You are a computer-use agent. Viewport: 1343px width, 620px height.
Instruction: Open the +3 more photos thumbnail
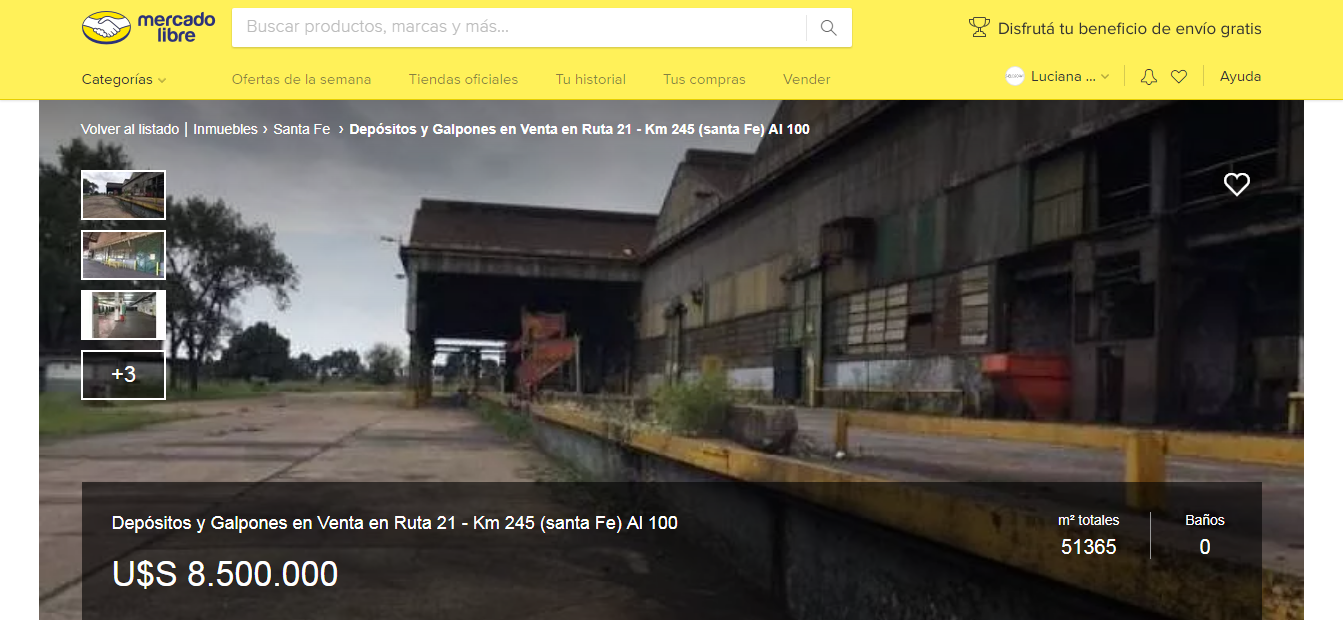tap(123, 375)
